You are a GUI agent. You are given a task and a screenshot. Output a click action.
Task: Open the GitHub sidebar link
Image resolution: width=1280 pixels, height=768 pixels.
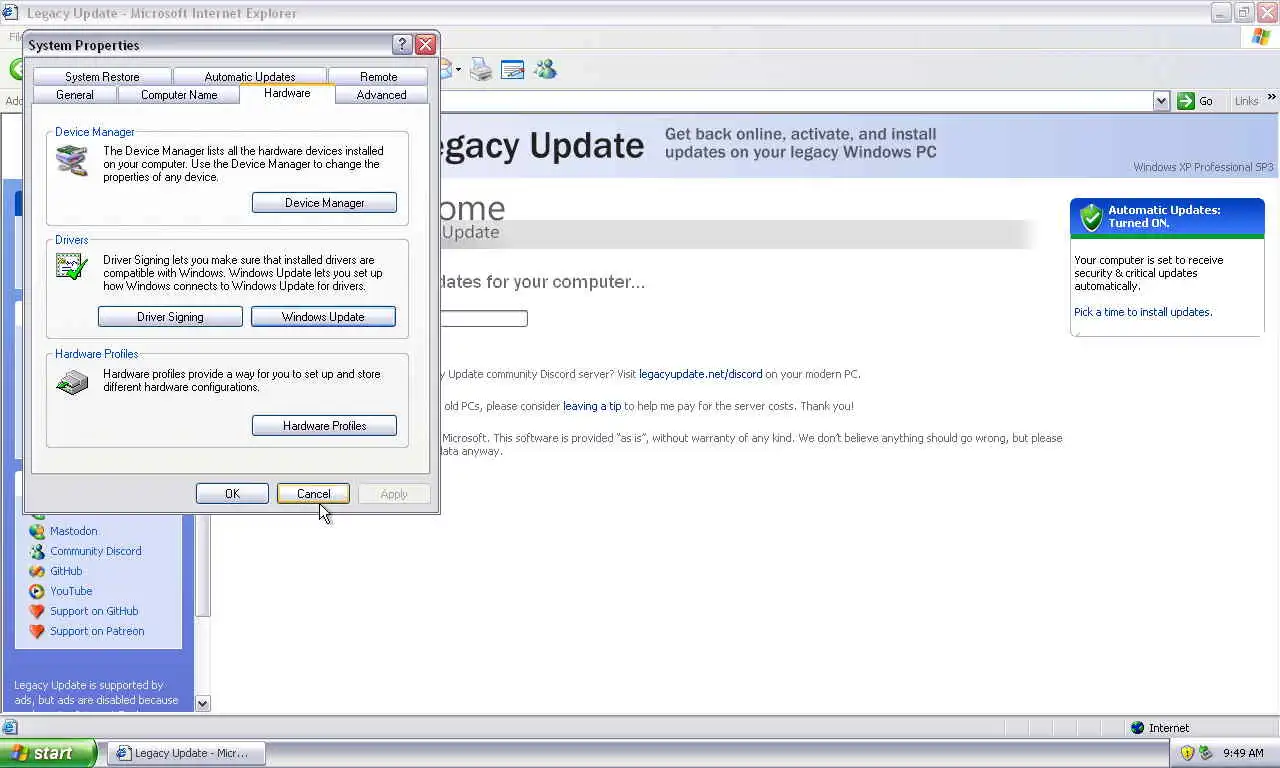click(66, 571)
